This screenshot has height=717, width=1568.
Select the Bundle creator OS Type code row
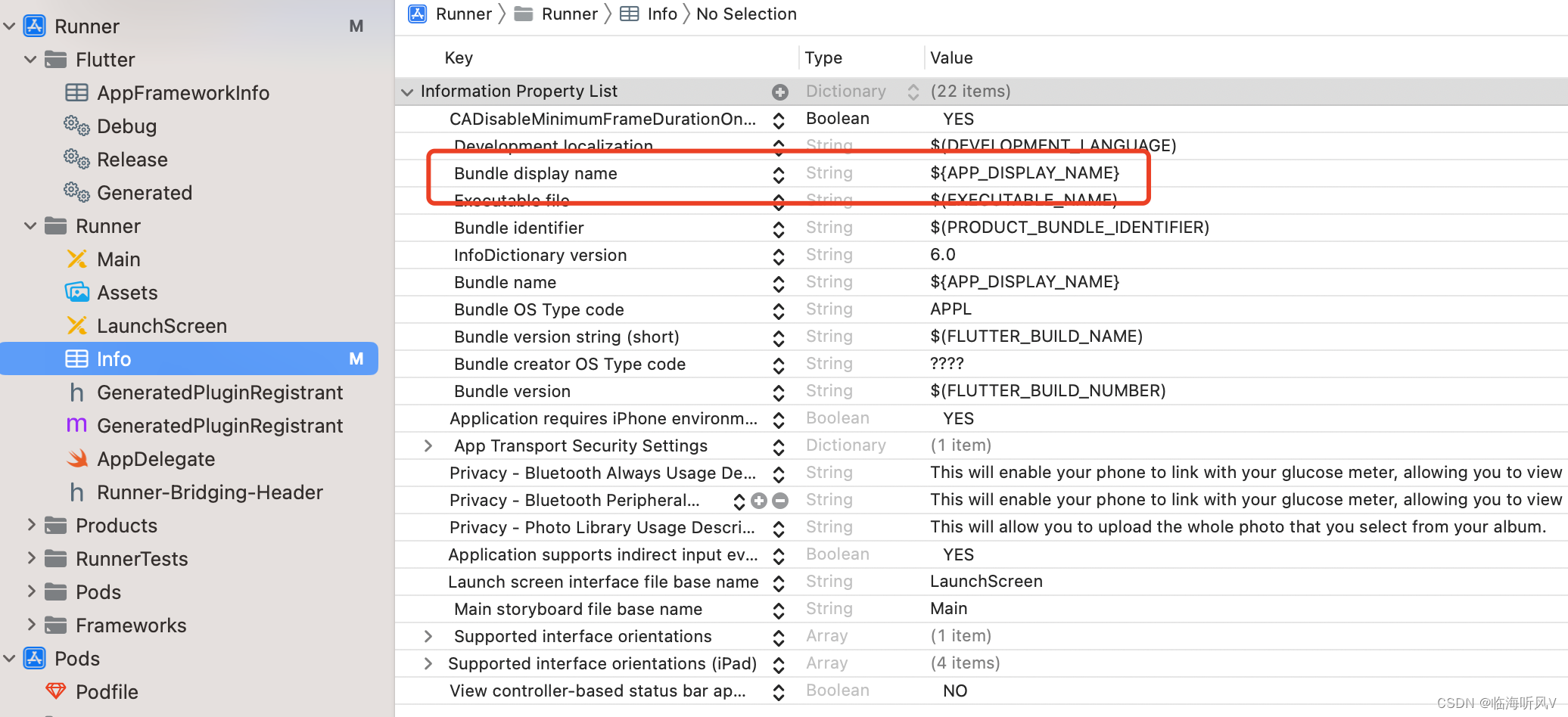[x=981, y=365]
